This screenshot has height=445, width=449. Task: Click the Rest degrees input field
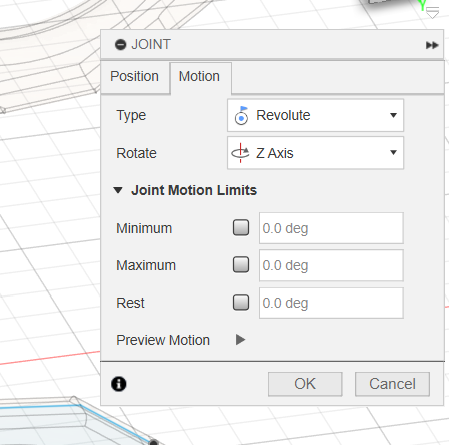[331, 303]
